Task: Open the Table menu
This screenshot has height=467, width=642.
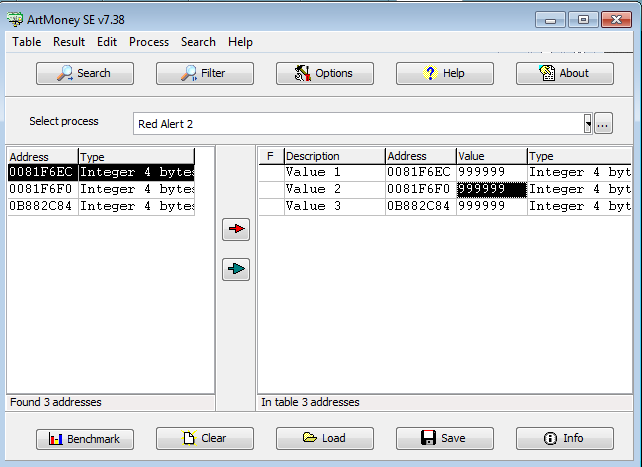Action: tap(27, 42)
